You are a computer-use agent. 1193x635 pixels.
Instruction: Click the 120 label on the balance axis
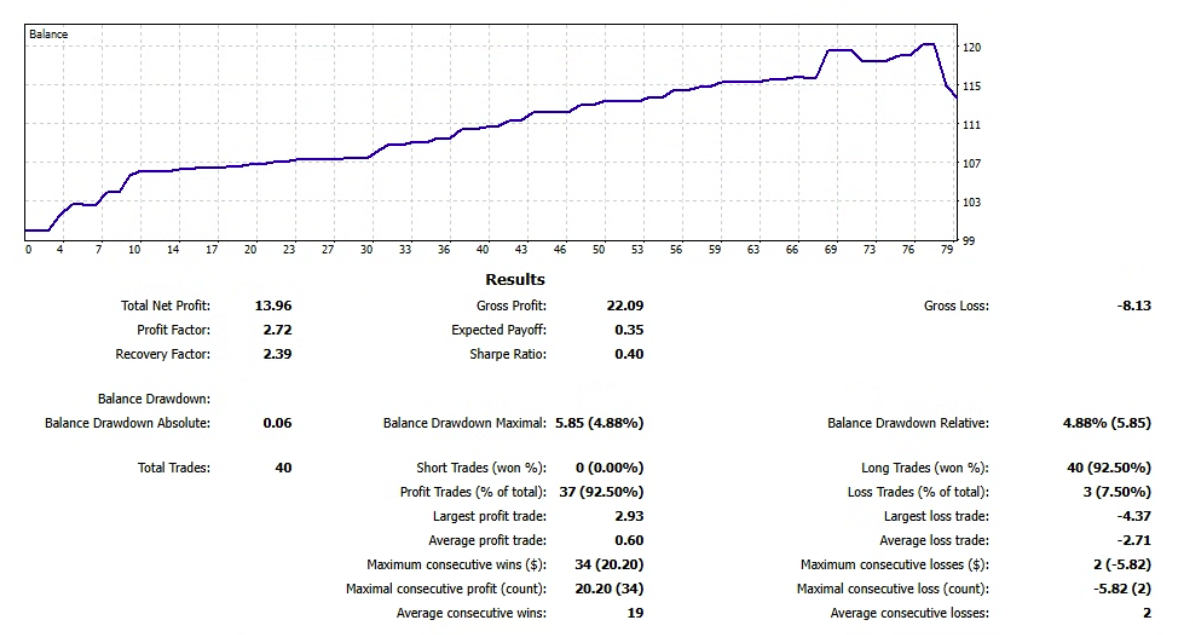(971, 48)
